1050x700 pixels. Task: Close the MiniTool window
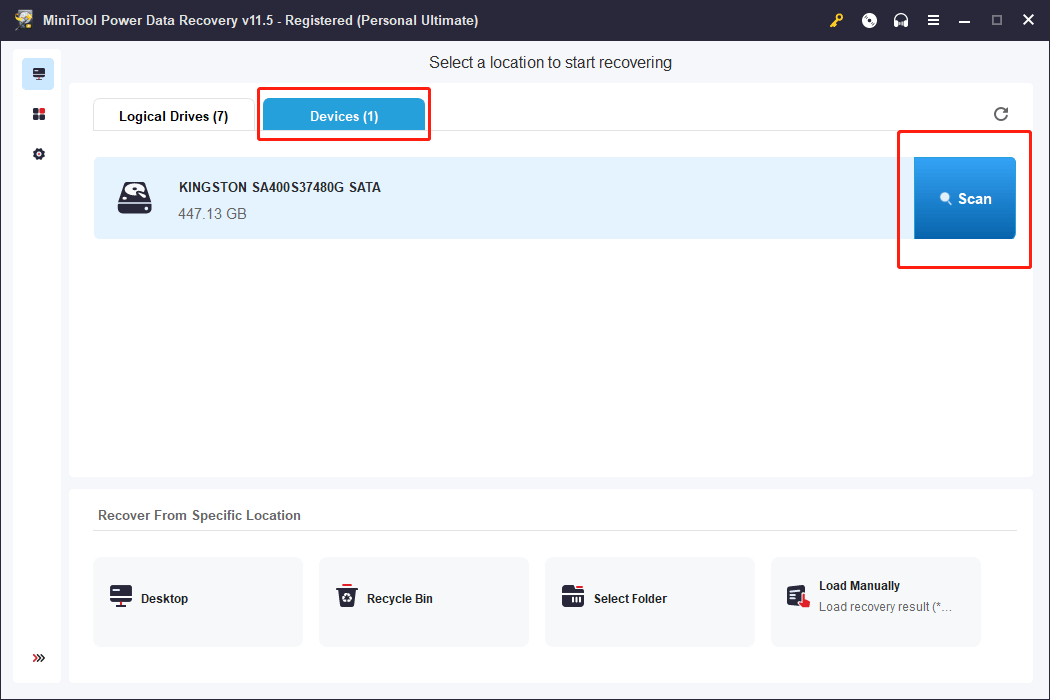(1029, 20)
